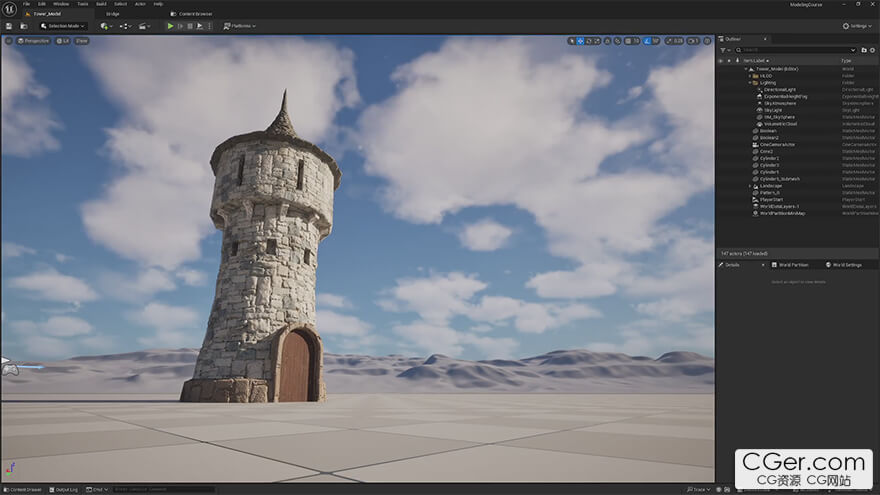This screenshot has height=495, width=880.
Task: Open the Cinematics clapperboard dropdown
Action: pos(144,26)
